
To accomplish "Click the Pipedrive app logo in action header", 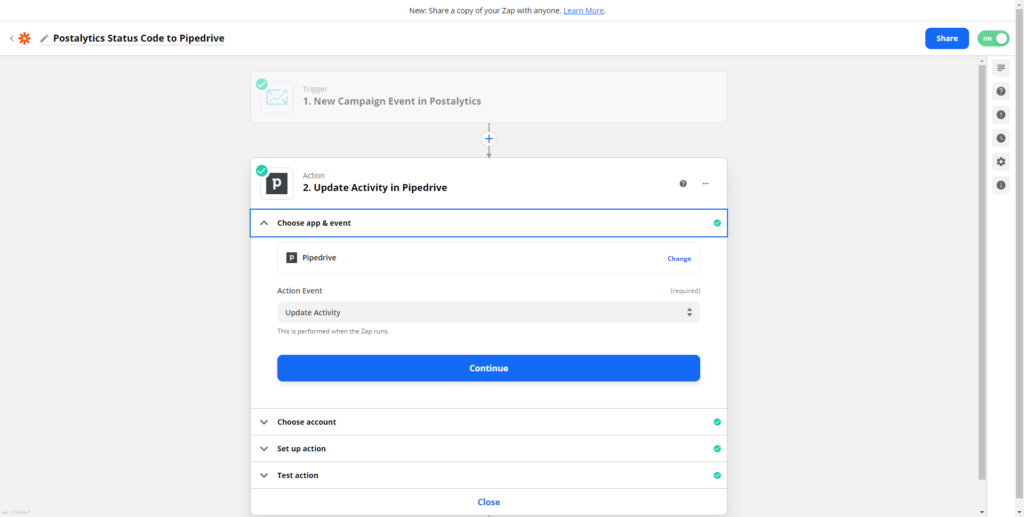I will coord(276,183).
